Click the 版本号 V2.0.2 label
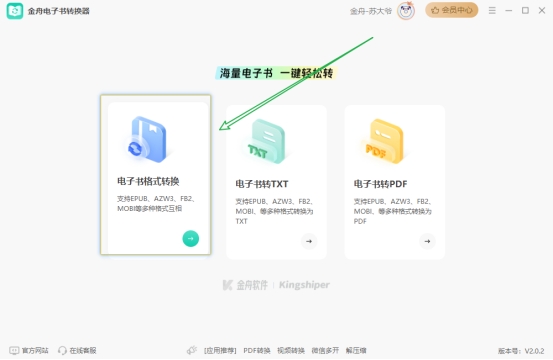Screen dimensions: 553x360 (521, 351)
